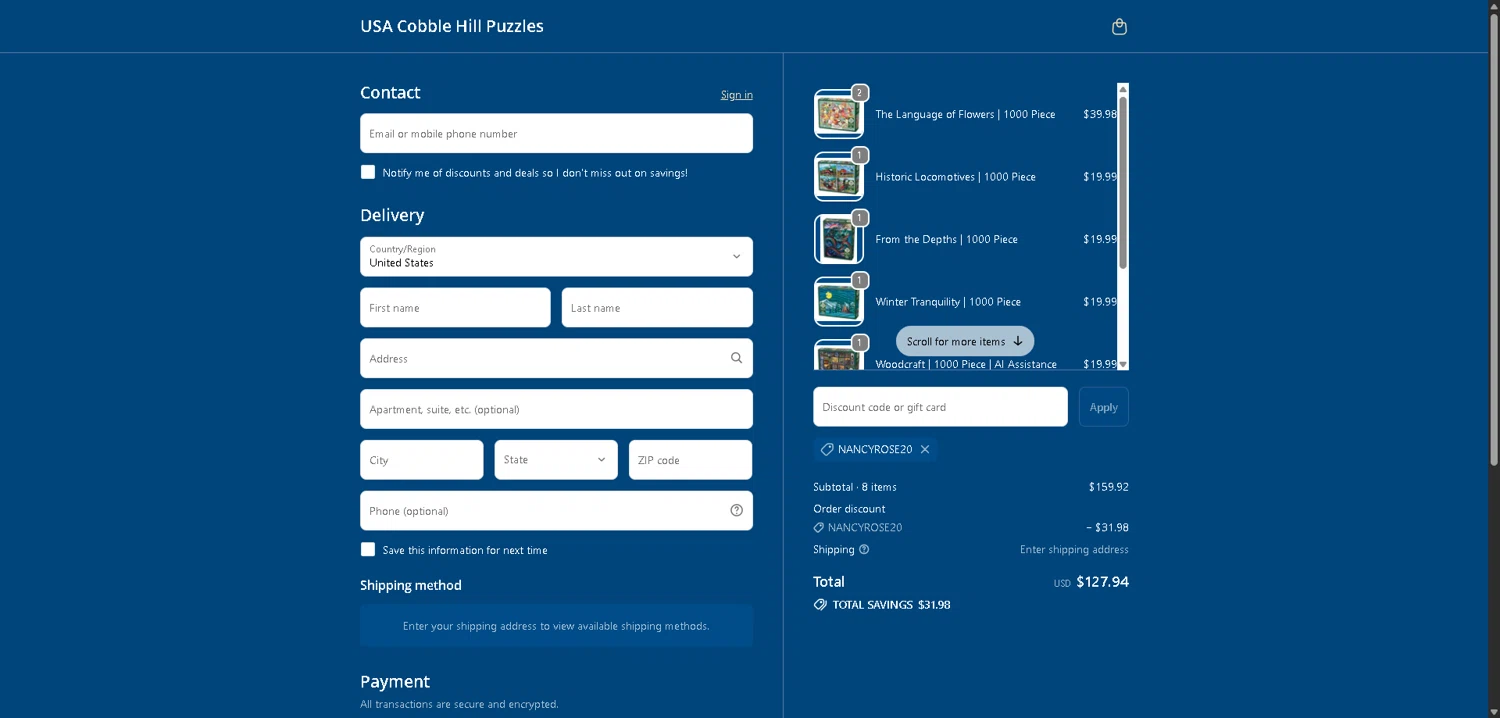
Task: Click the page vertical scrollbar
Action: pyautogui.click(x=1494, y=240)
